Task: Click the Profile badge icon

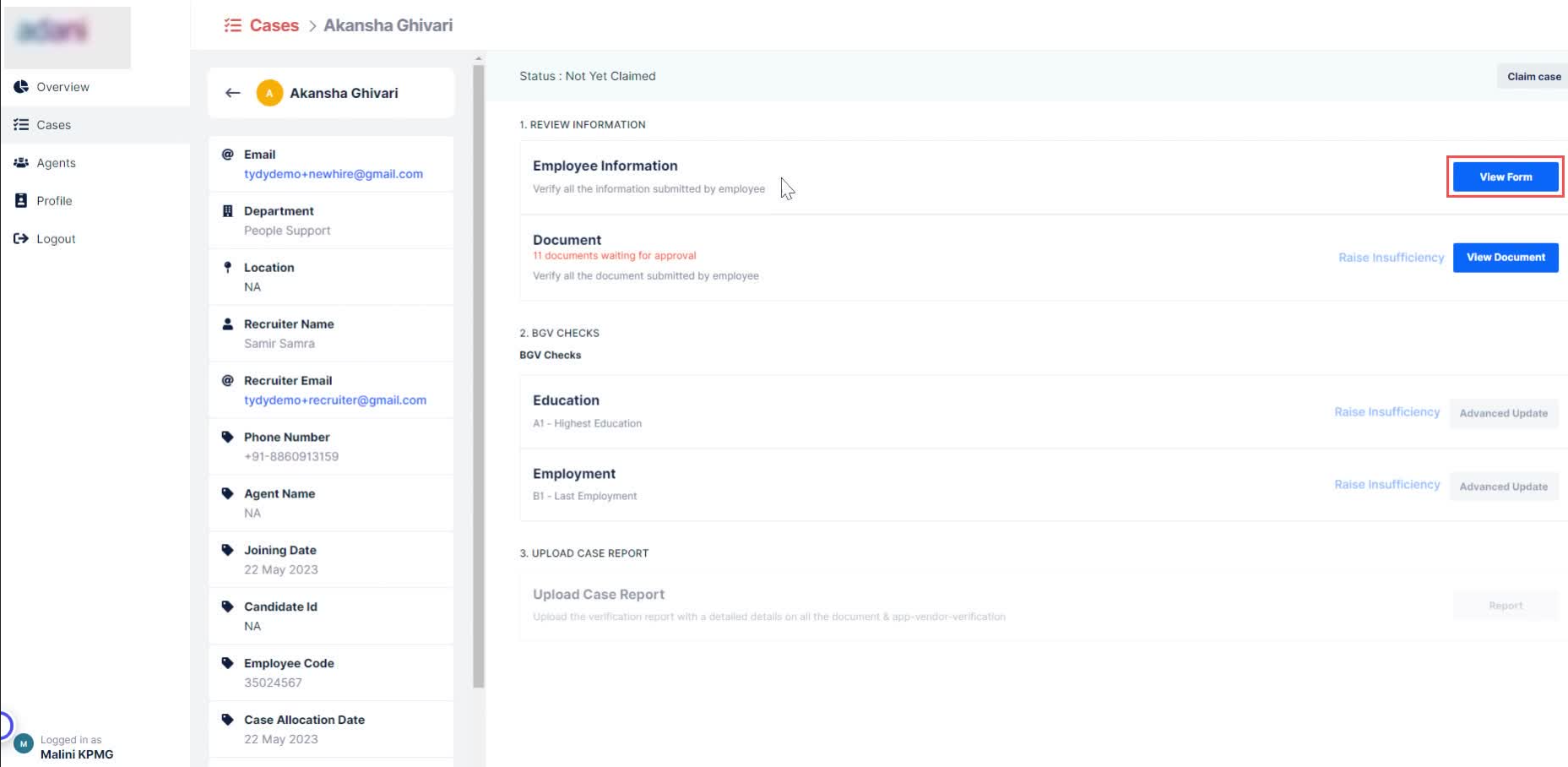Action: click(x=21, y=200)
